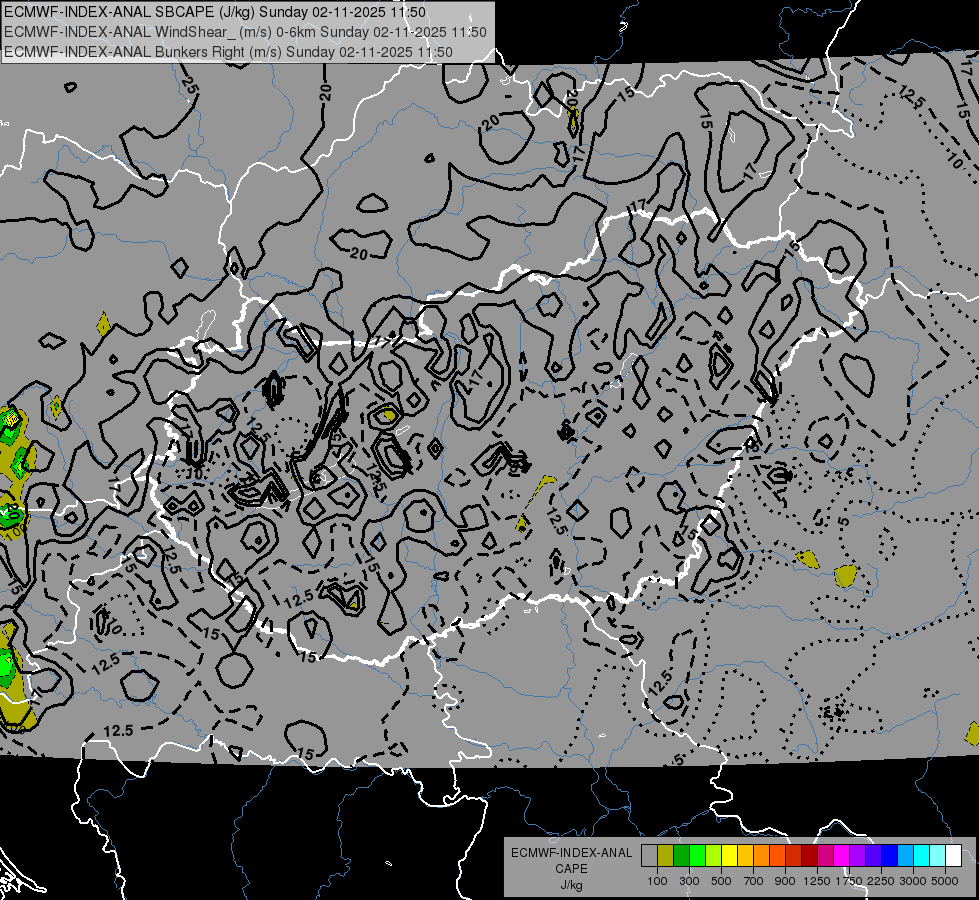Pick the pure blue legend swatch
Image resolution: width=979 pixels, height=900 pixels.
(889, 856)
